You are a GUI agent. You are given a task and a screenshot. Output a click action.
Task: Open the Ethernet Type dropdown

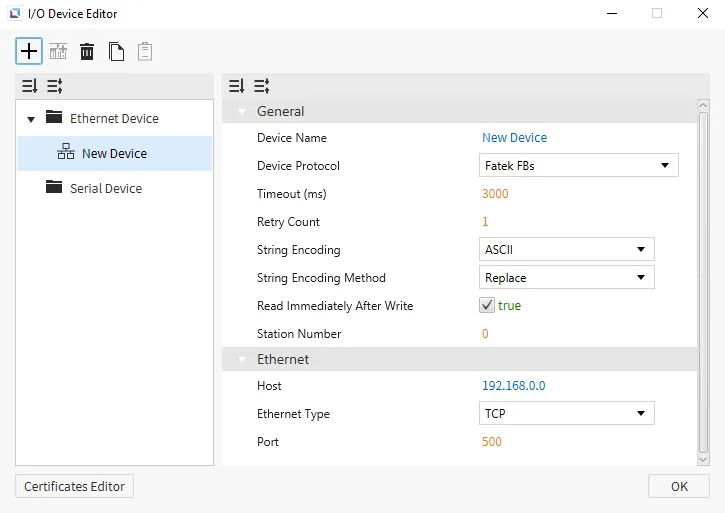point(566,414)
